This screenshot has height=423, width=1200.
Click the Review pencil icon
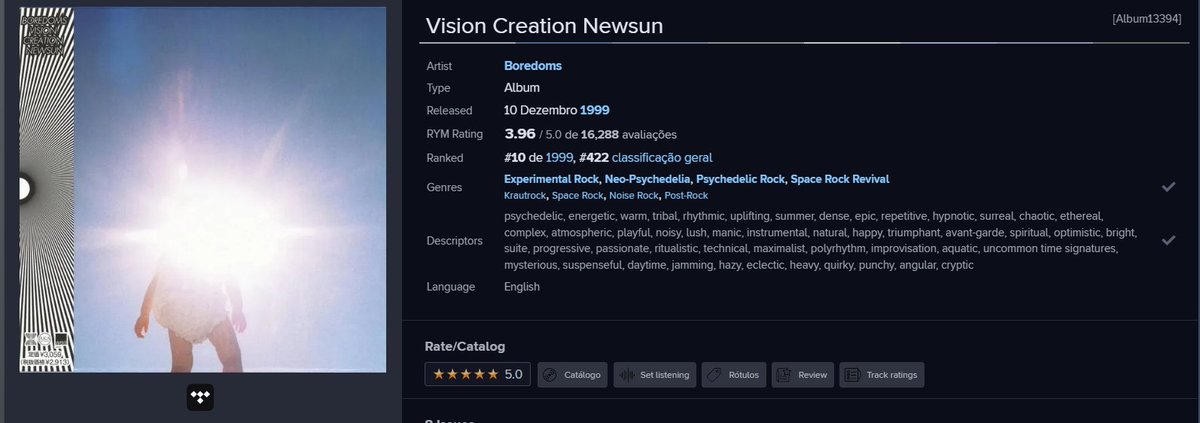pyautogui.click(x=784, y=375)
